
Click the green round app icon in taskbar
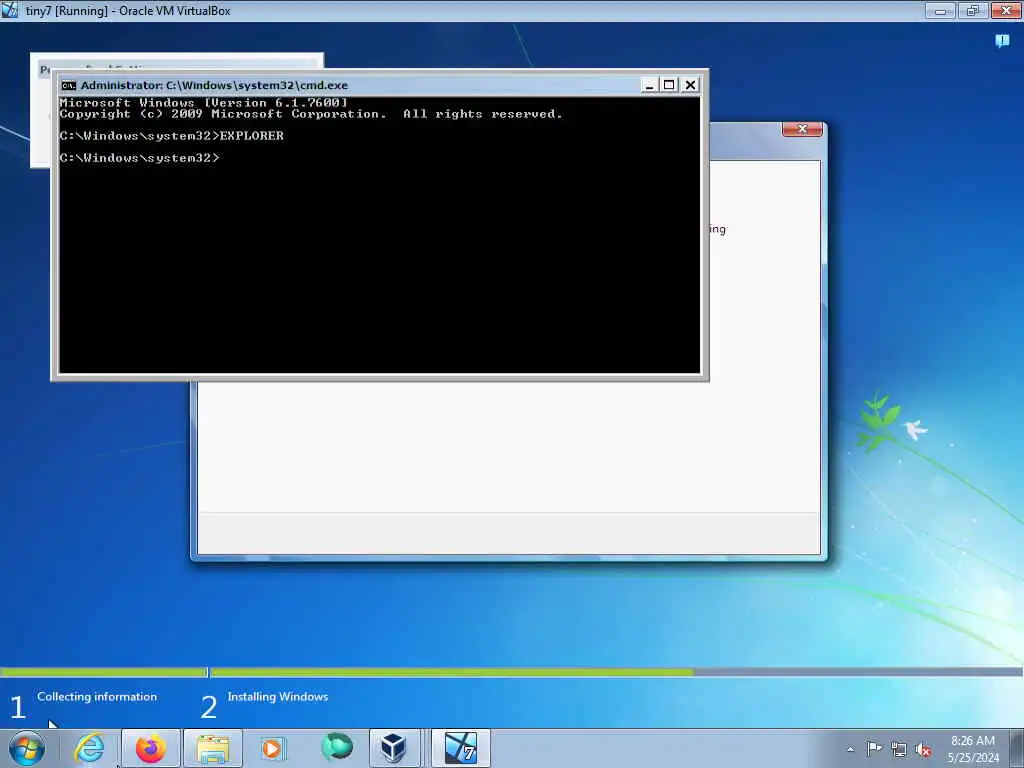[x=336, y=747]
